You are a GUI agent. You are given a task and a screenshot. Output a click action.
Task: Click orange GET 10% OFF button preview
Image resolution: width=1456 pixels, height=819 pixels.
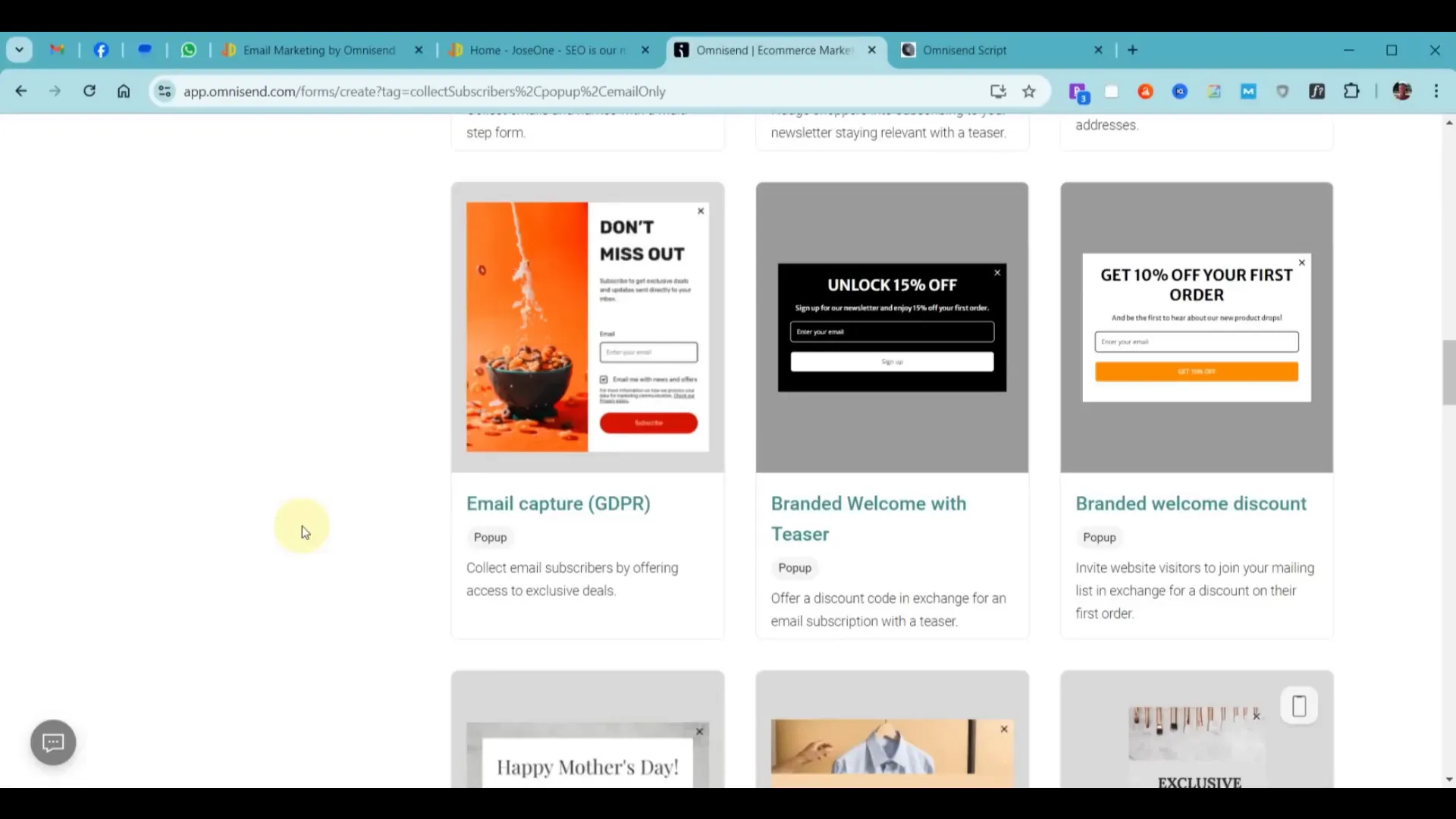click(1196, 372)
